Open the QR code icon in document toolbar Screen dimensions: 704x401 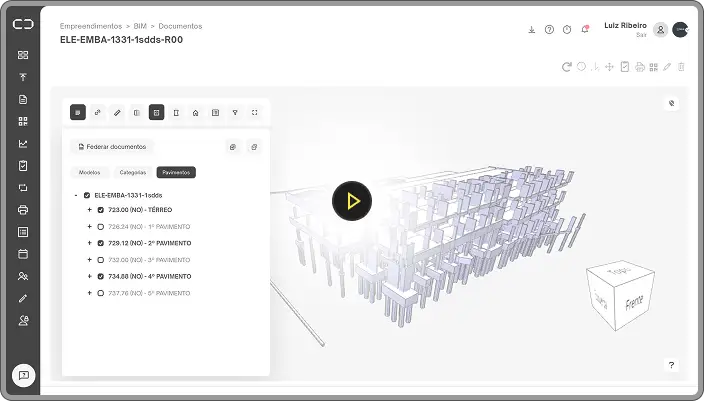pyautogui.click(x=653, y=67)
